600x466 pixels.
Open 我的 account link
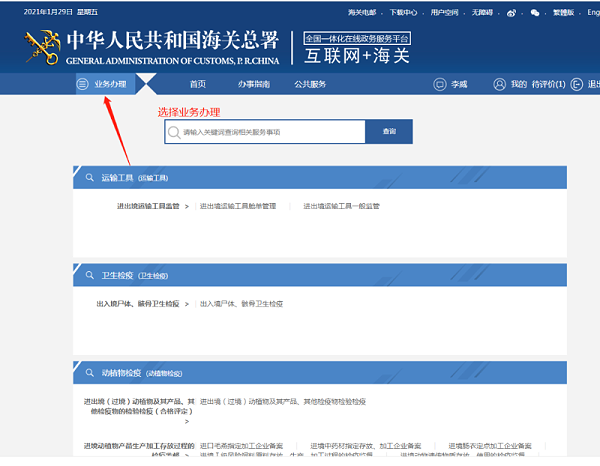[x=519, y=84]
